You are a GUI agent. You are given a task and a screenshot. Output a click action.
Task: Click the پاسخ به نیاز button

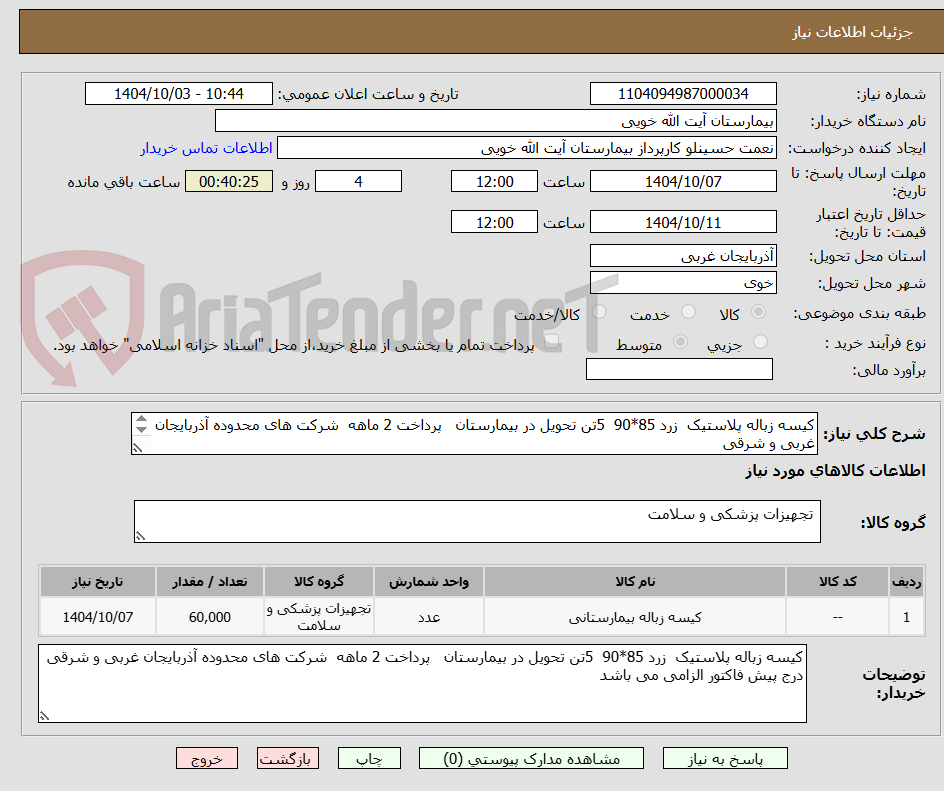pyautogui.click(x=725, y=758)
